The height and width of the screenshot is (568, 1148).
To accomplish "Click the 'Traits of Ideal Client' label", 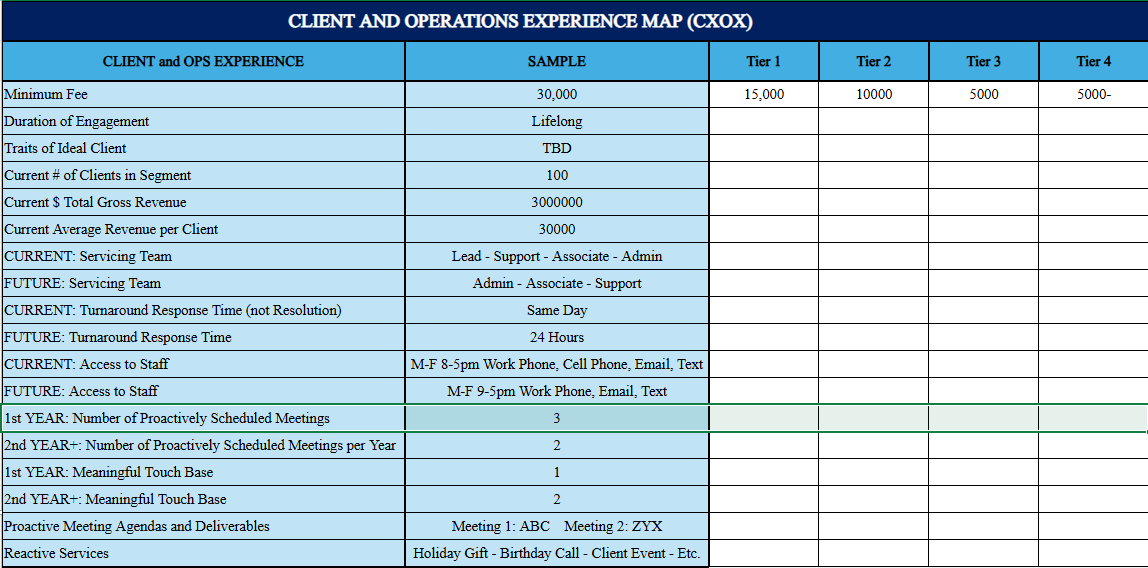I will point(204,149).
